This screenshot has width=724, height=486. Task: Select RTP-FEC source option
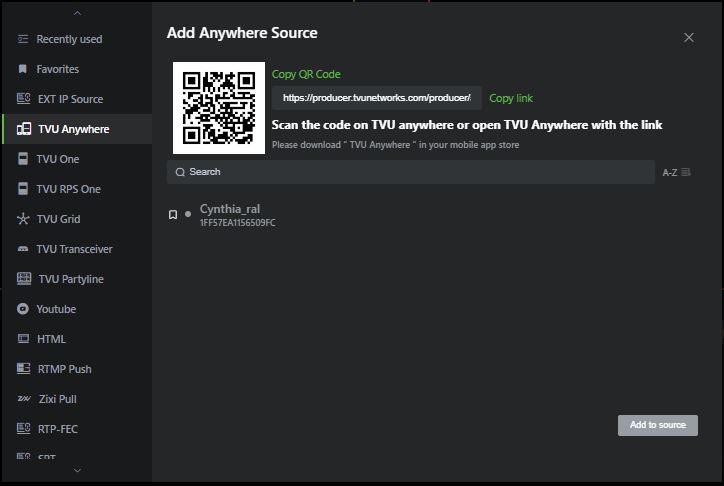[x=77, y=429]
